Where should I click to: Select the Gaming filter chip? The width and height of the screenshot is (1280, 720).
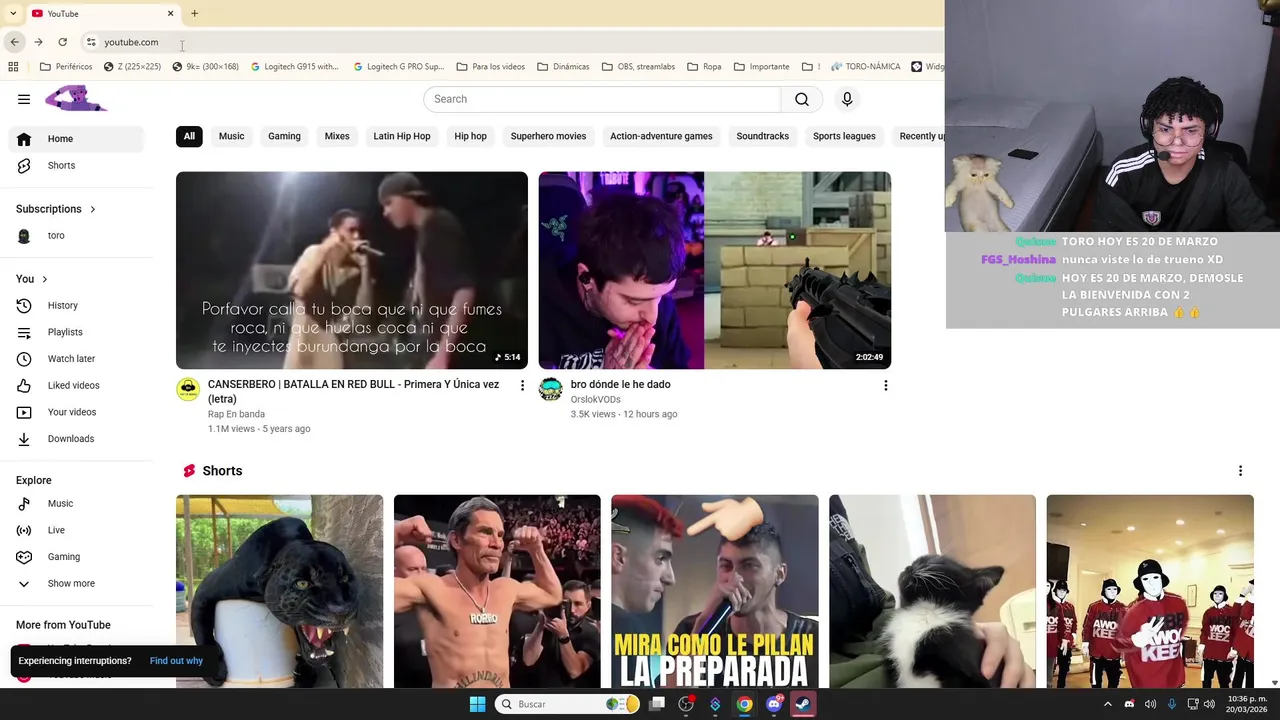pyautogui.click(x=284, y=136)
